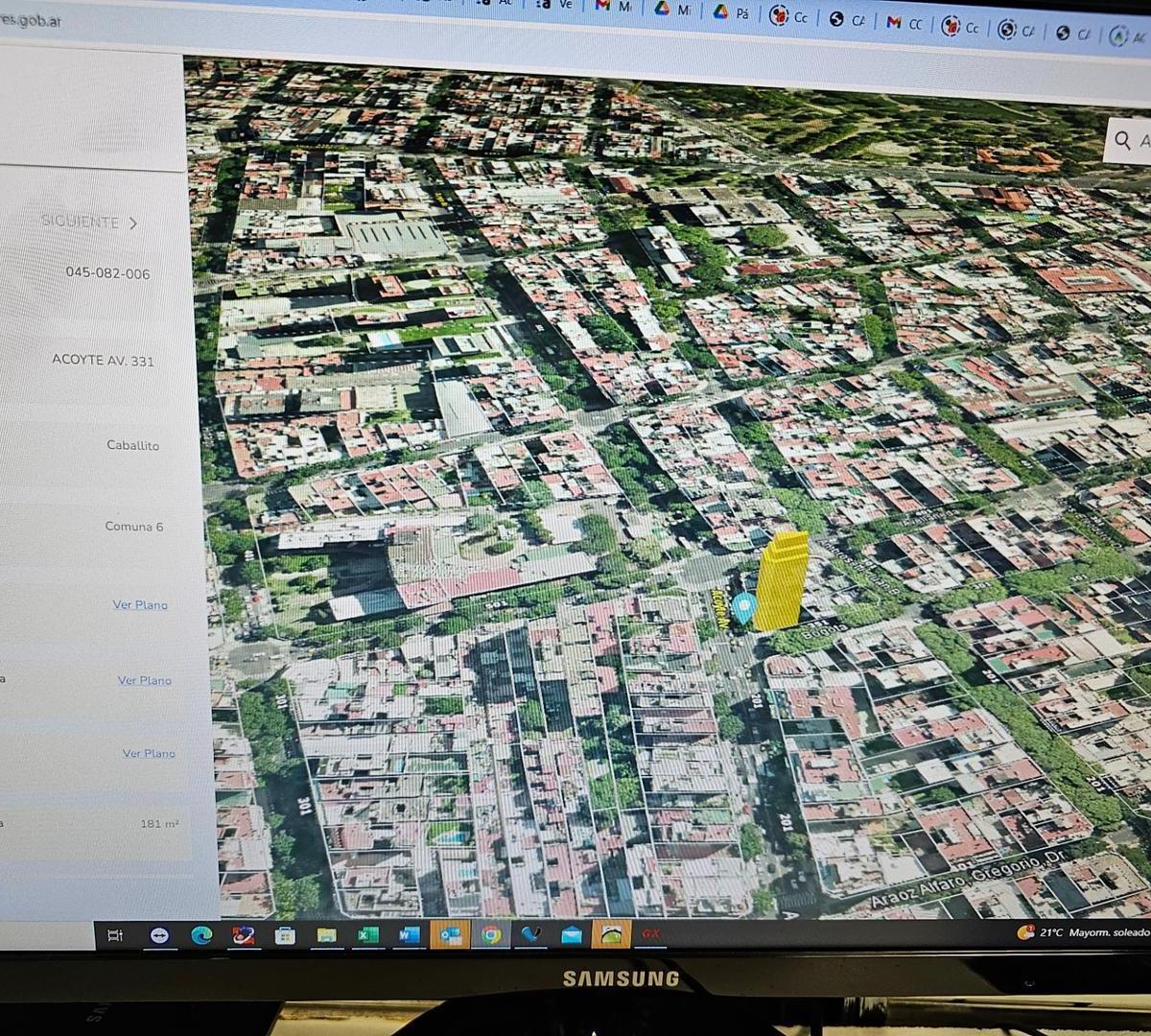The width and height of the screenshot is (1151, 1036).
Task: Open TeamViewer from the taskbar
Action: (159, 935)
